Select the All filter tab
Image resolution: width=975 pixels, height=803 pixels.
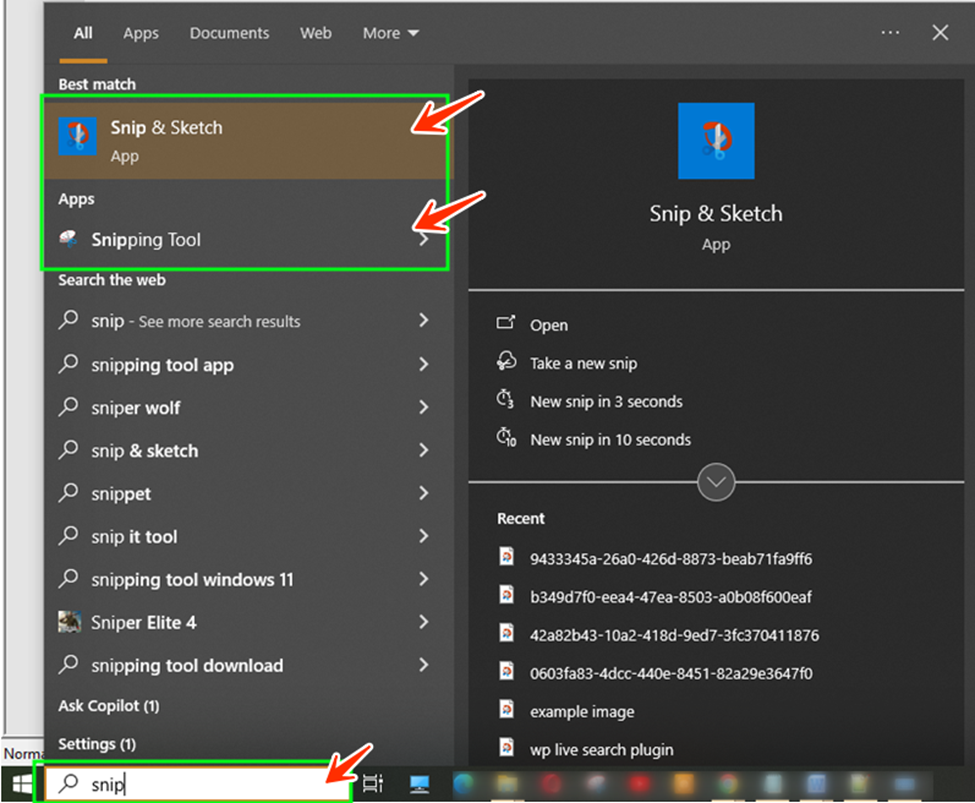click(x=83, y=33)
